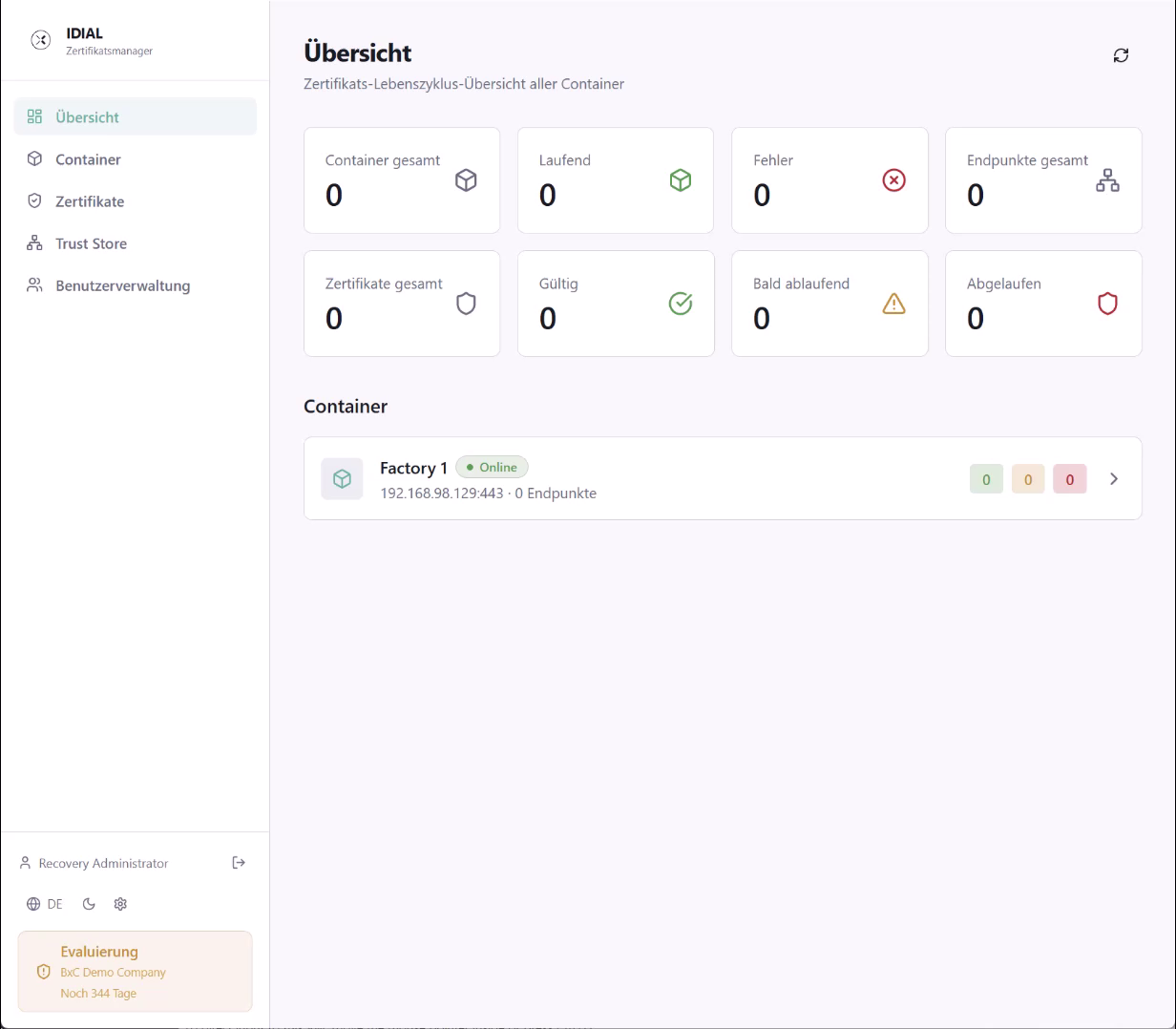Click the logout icon next to Recovery Administrator
The width and height of the screenshot is (1176, 1029).
point(239,863)
